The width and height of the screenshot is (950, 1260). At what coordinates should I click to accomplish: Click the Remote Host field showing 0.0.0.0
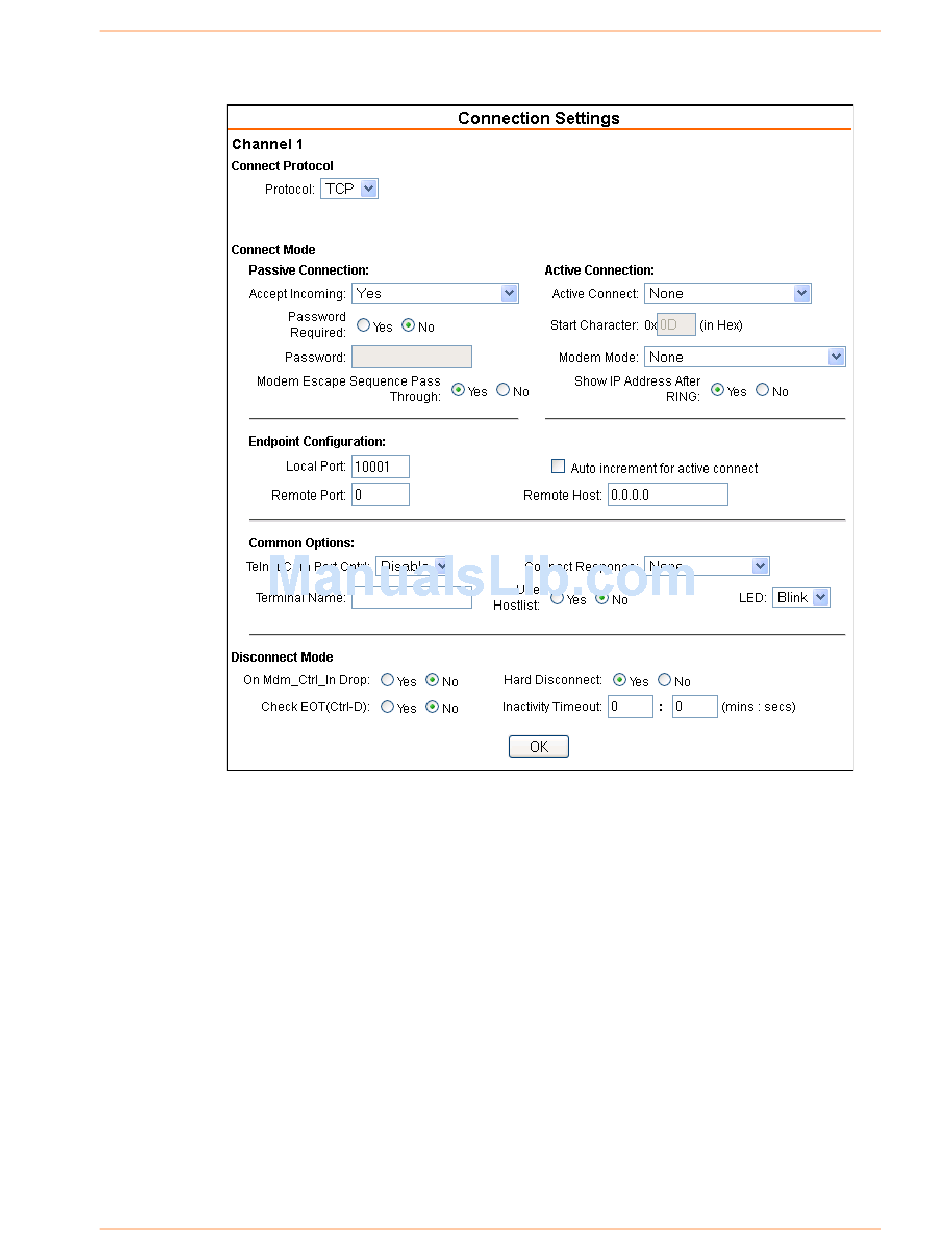pos(668,495)
